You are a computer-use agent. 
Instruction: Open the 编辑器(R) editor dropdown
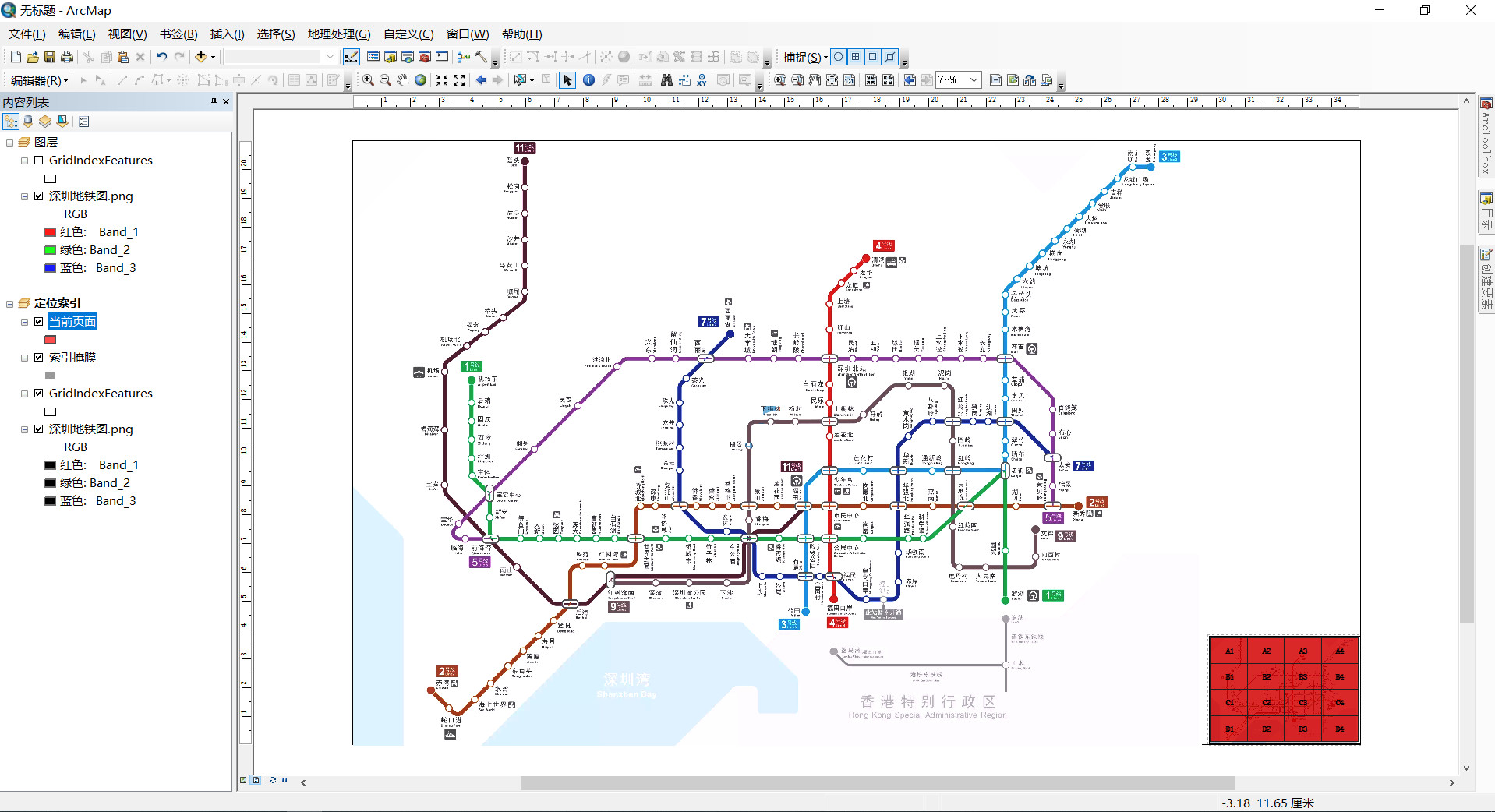pyautogui.click(x=39, y=80)
